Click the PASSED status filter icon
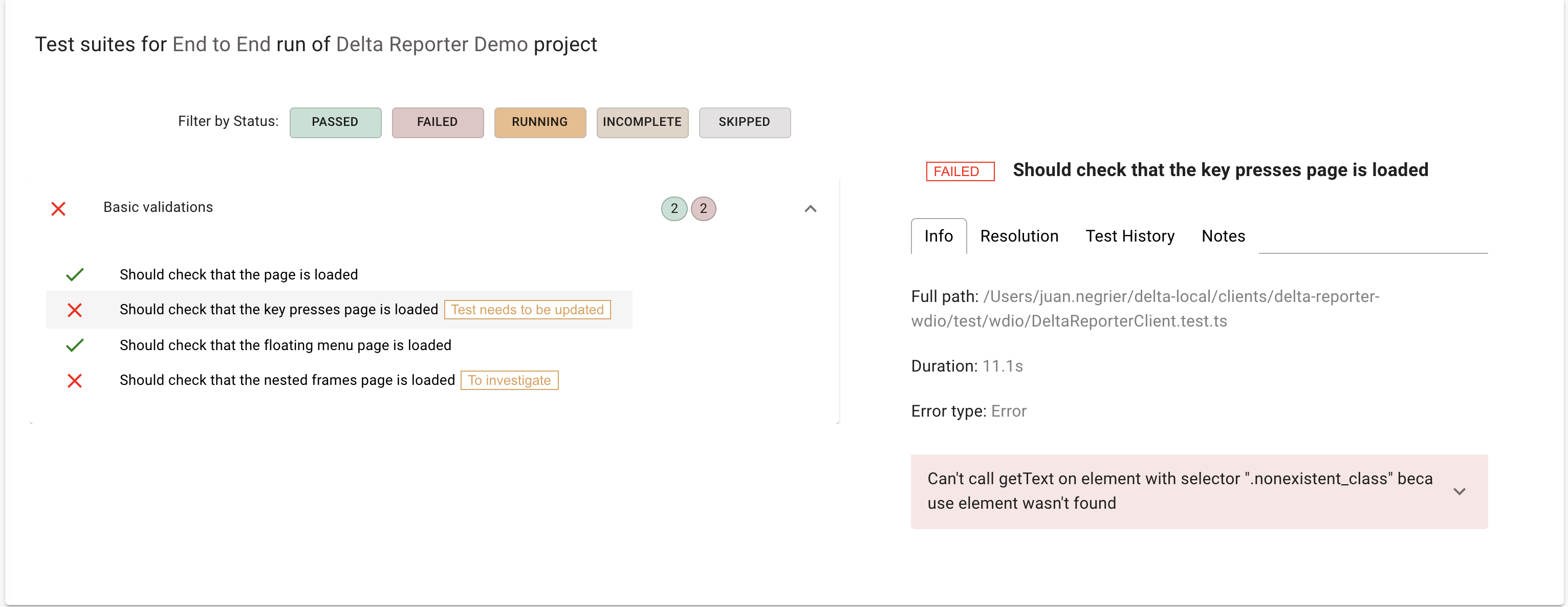 click(x=334, y=122)
